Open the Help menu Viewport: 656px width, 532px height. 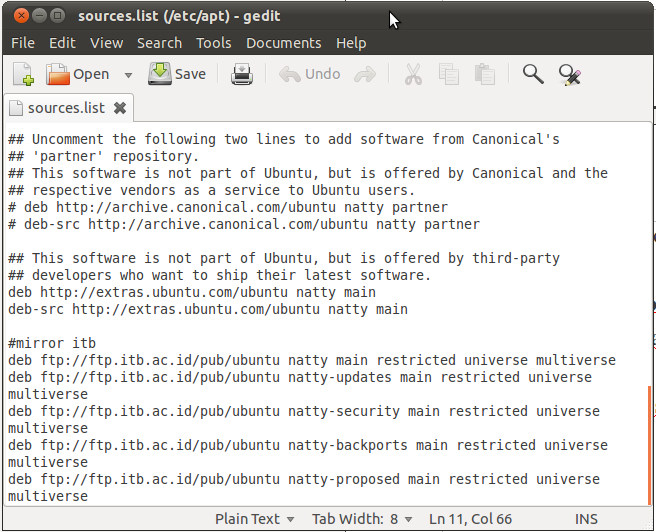click(351, 43)
